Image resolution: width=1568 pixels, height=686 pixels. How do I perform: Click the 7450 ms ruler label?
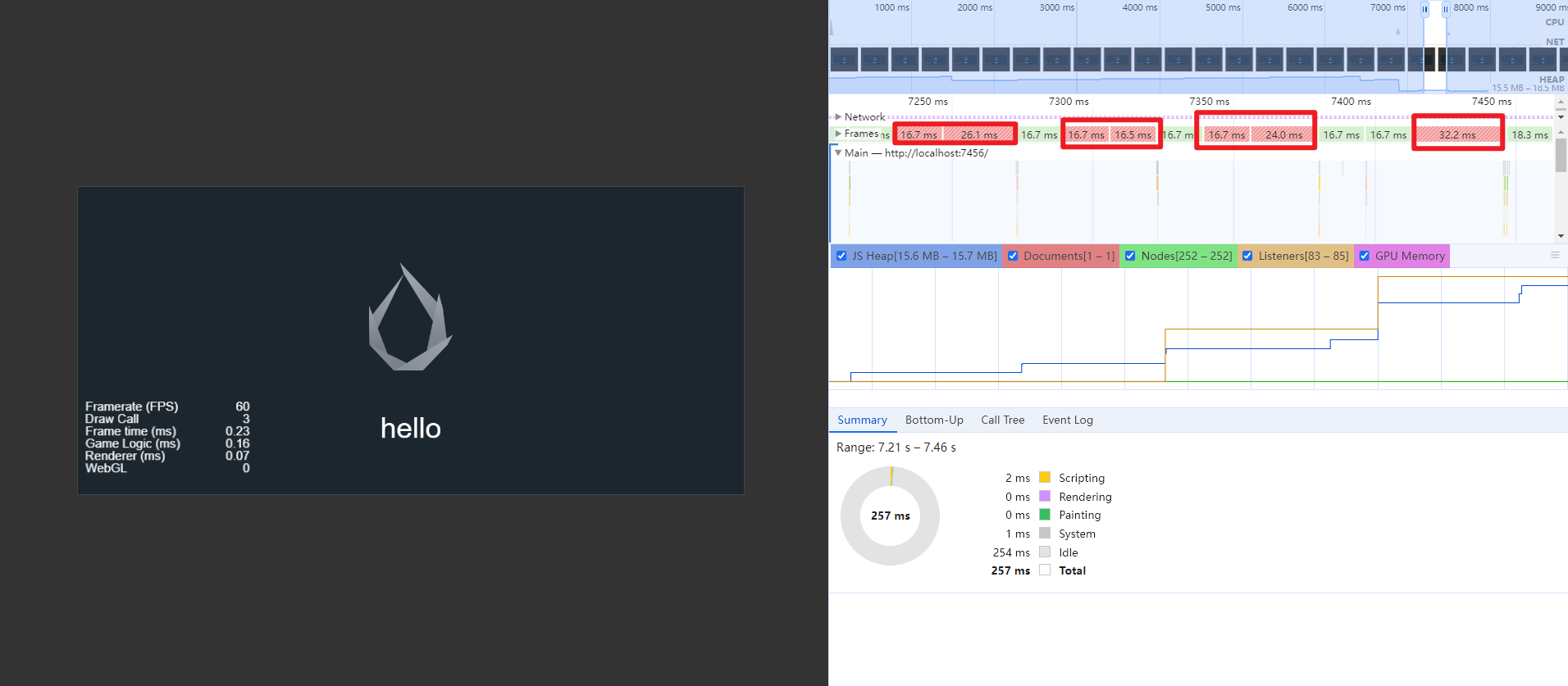pos(1492,102)
